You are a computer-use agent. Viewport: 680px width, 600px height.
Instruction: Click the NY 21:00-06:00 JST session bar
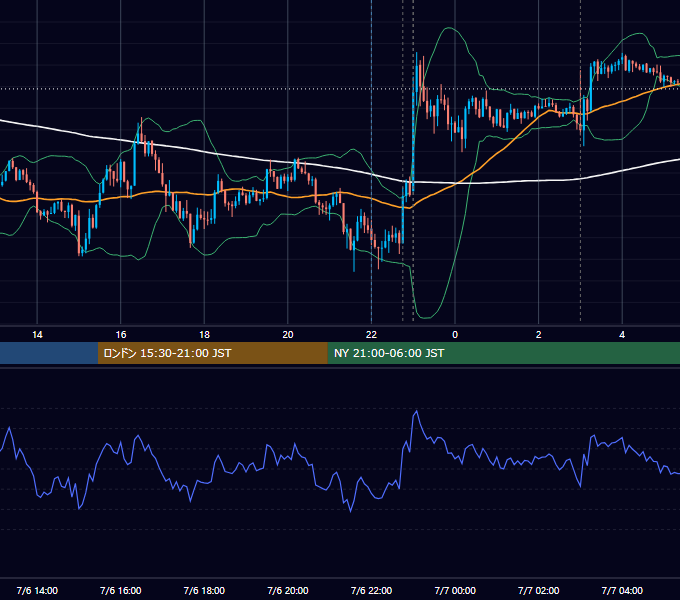pyautogui.click(x=503, y=353)
